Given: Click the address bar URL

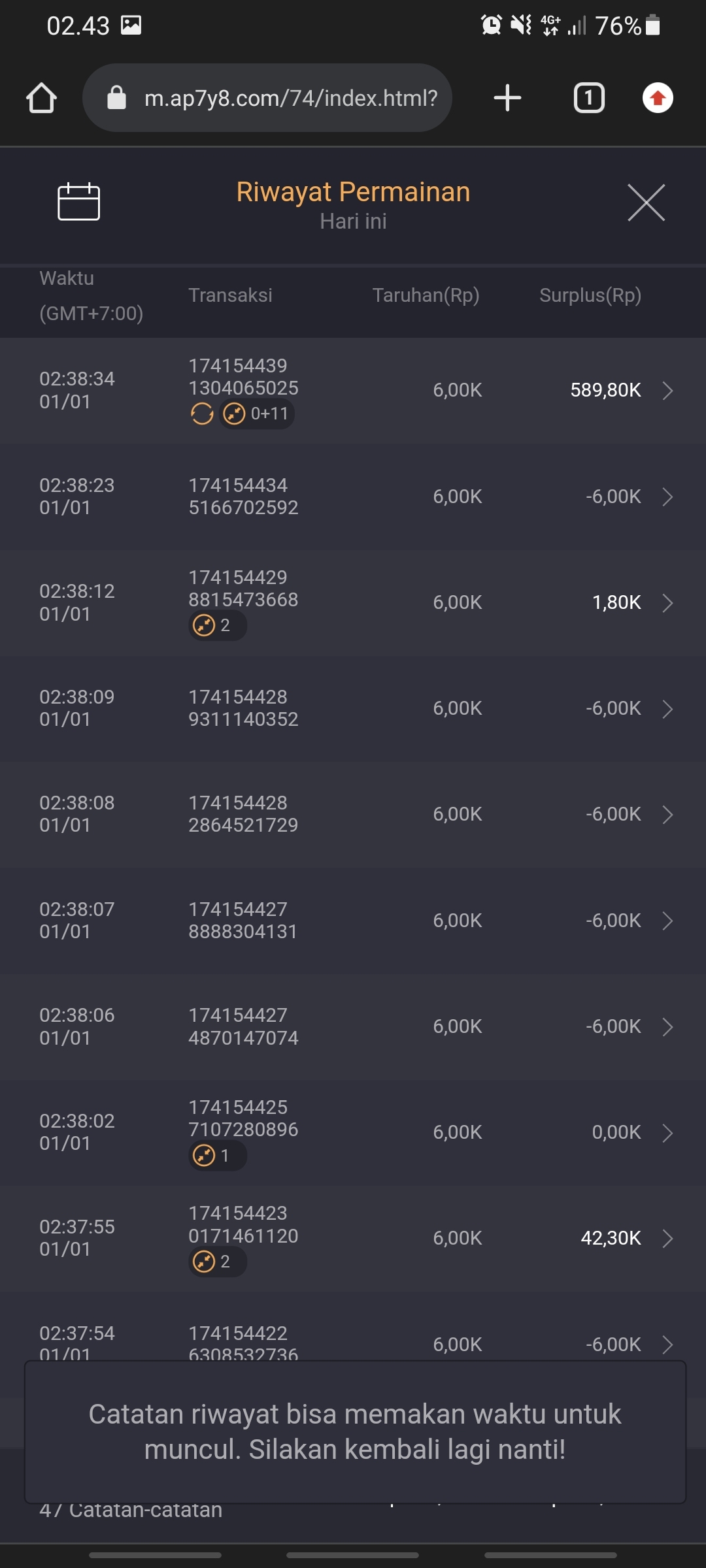Looking at the screenshot, I should [290, 98].
